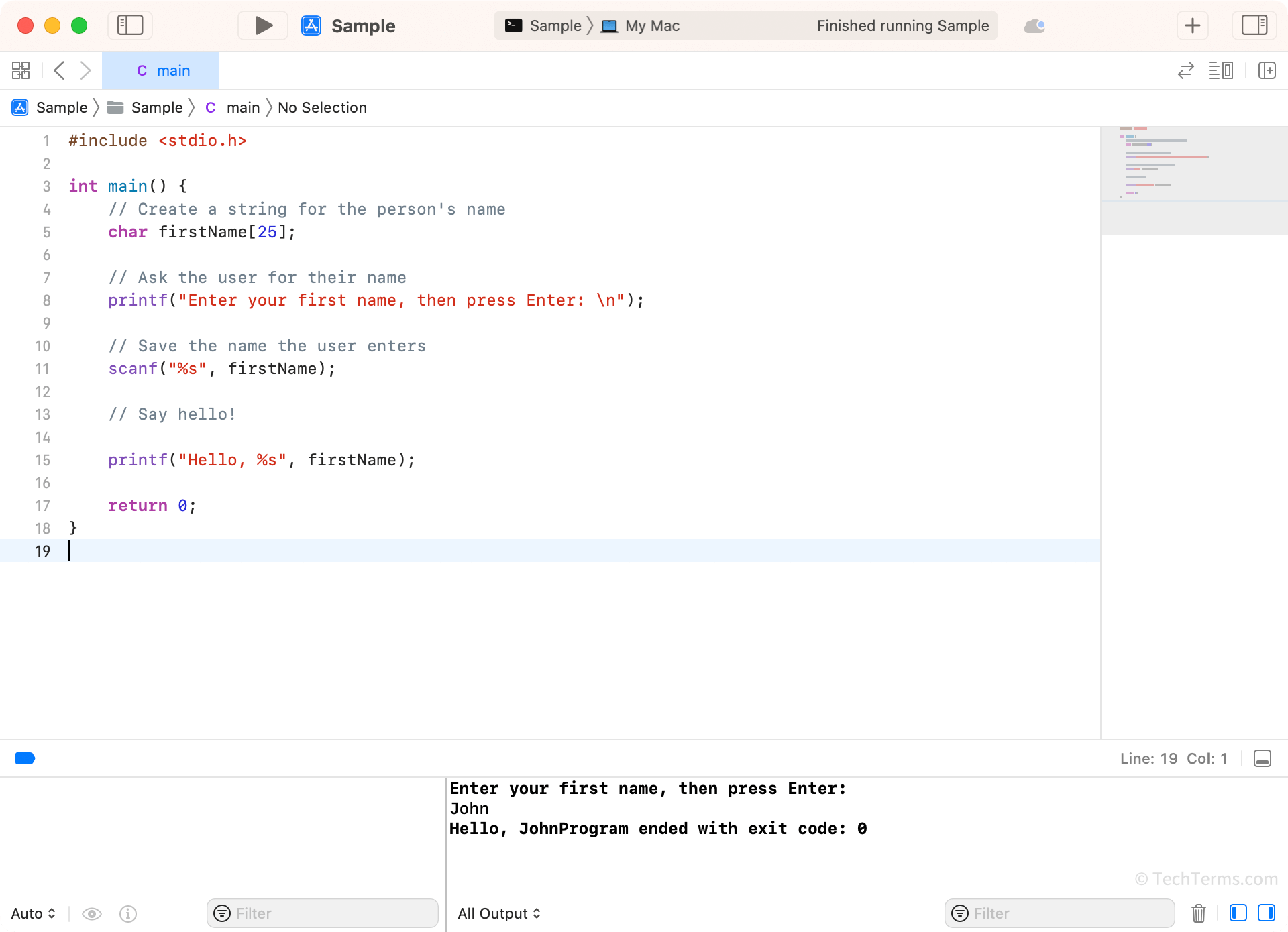Viewport: 1288px width, 932px height.
Task: Click 'int main() {' line
Action: (x=128, y=186)
